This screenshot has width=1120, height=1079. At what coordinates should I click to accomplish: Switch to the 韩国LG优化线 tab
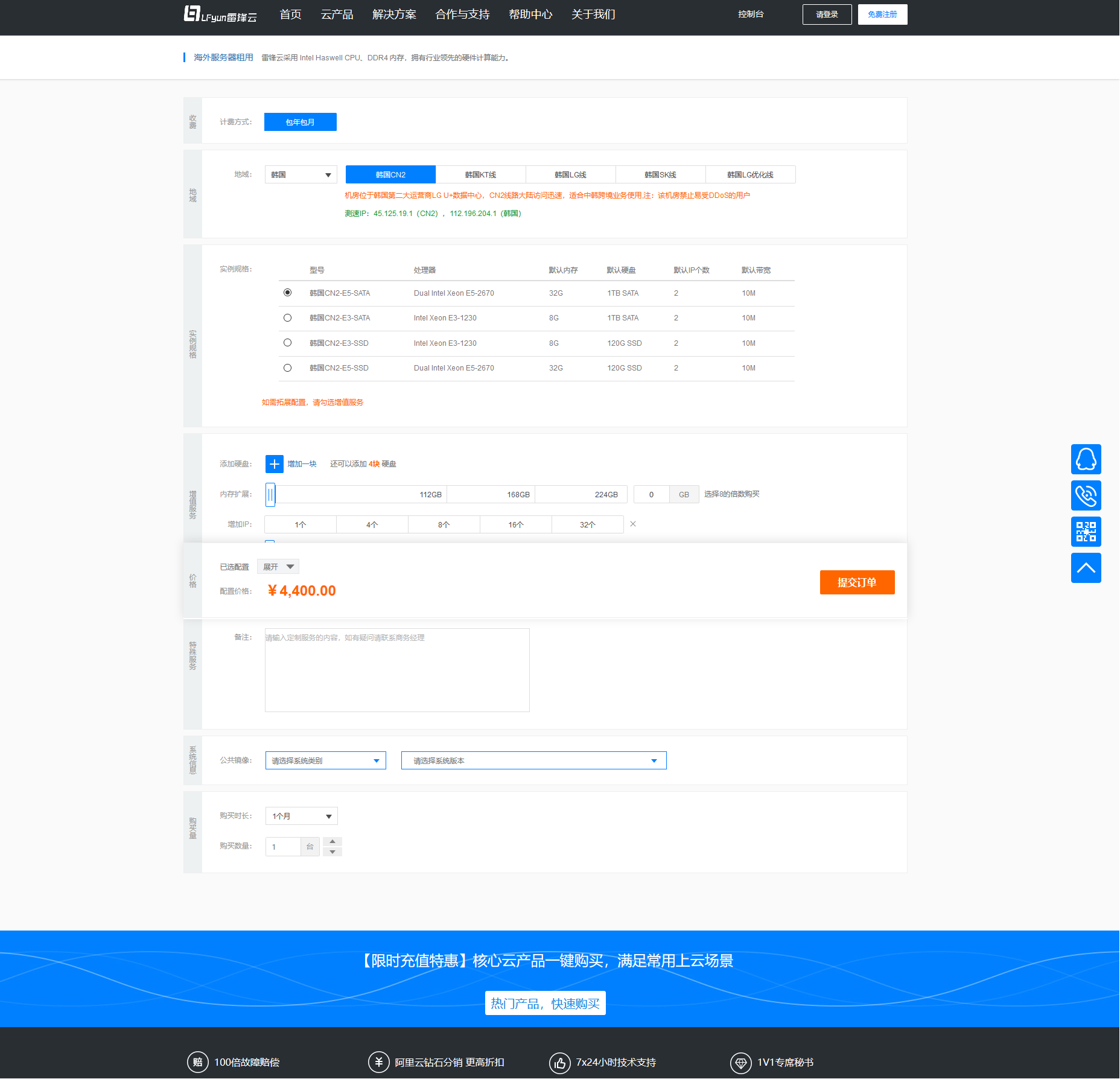click(751, 174)
